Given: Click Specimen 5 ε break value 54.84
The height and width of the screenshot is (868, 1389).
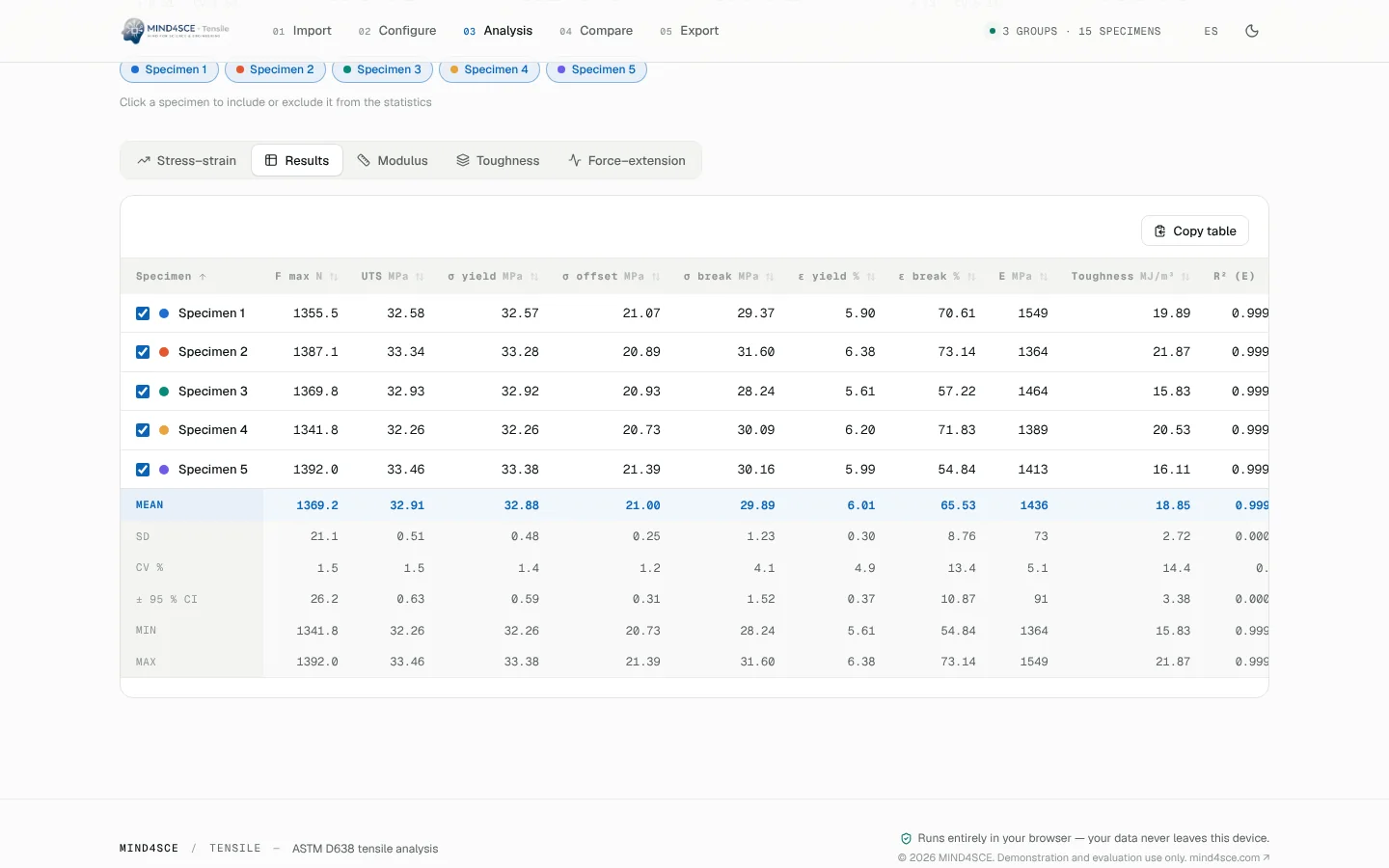Looking at the screenshot, I should [x=957, y=470].
